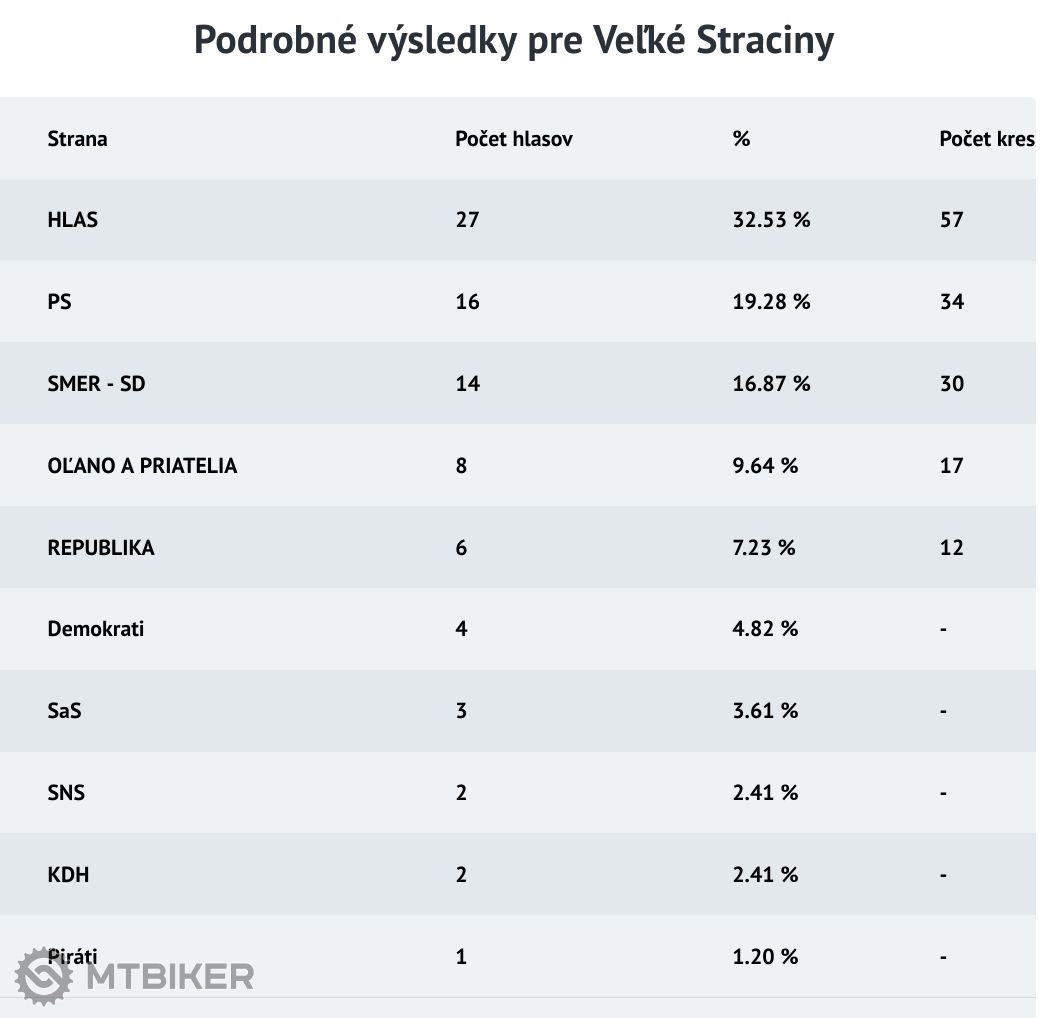
Task: Click the 19.28 % percentage cell
Action: (771, 302)
